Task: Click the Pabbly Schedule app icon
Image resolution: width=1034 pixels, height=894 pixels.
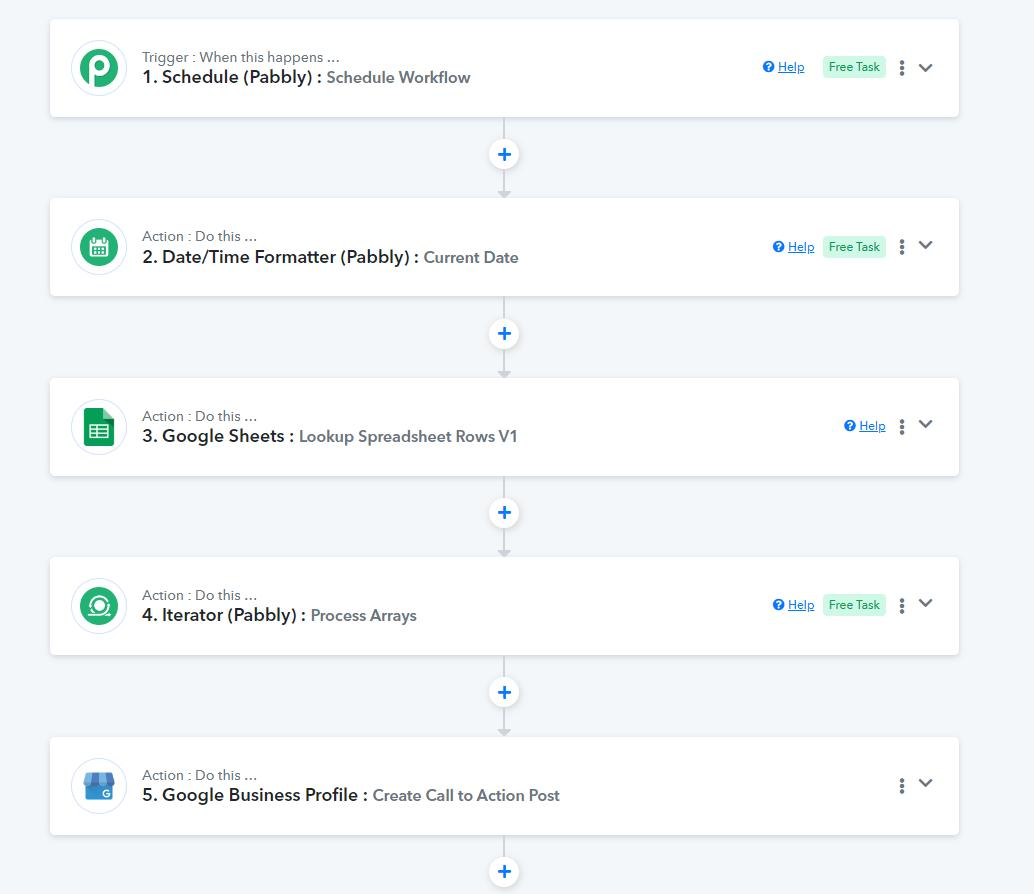Action: point(99,68)
